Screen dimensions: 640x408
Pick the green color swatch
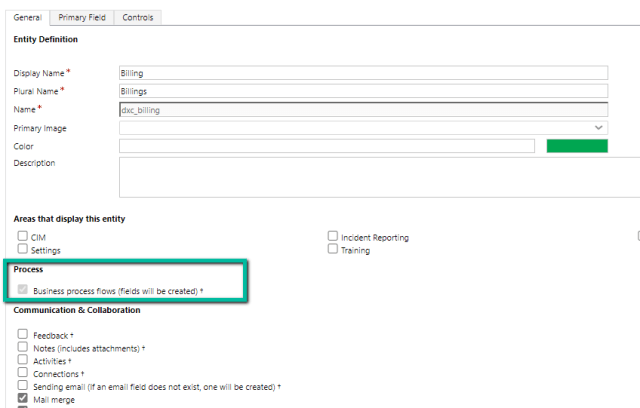[x=577, y=146]
